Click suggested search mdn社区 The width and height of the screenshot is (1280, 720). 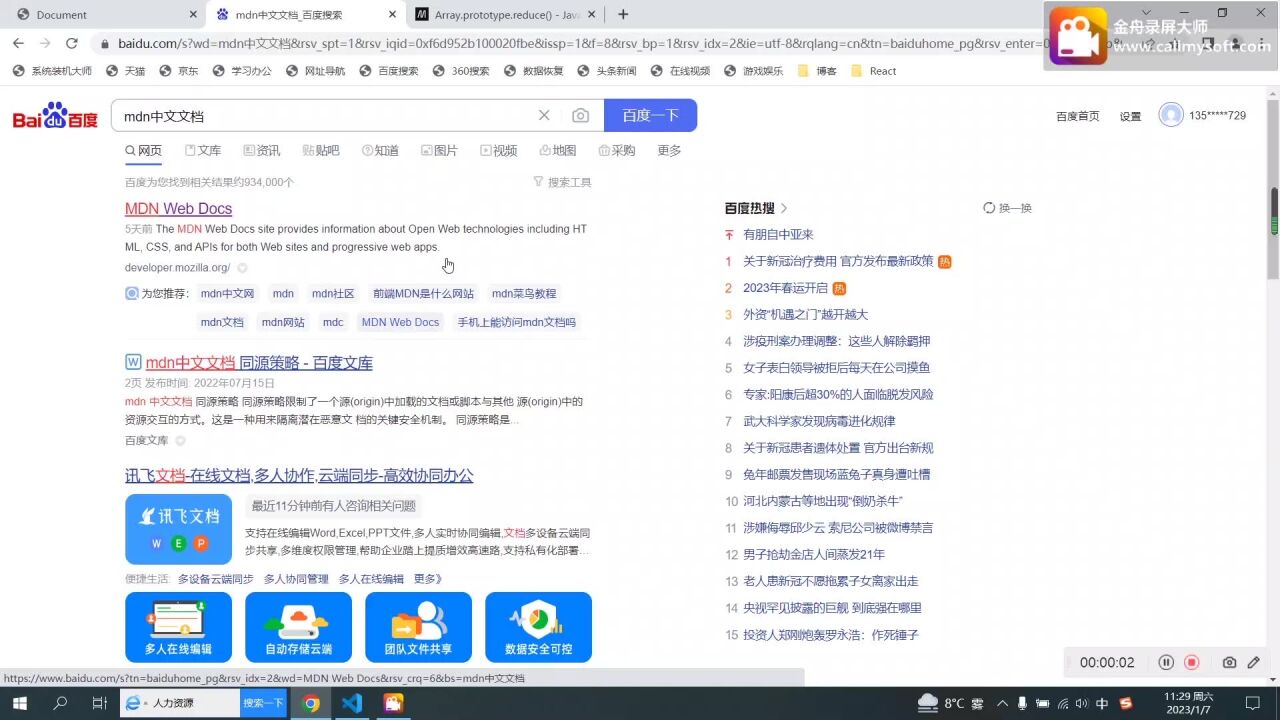[333, 294]
